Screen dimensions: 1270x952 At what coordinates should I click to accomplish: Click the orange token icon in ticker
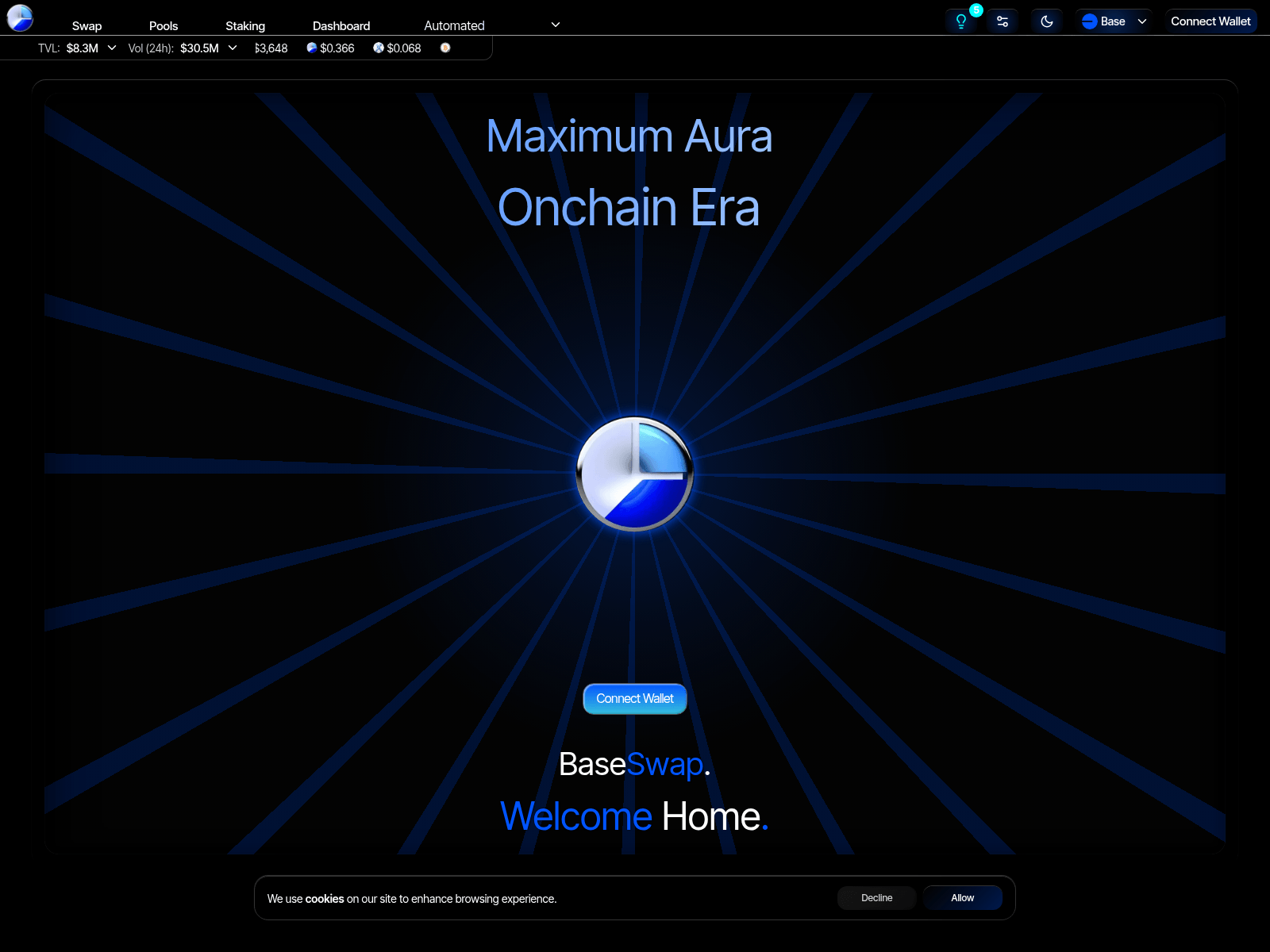[445, 48]
